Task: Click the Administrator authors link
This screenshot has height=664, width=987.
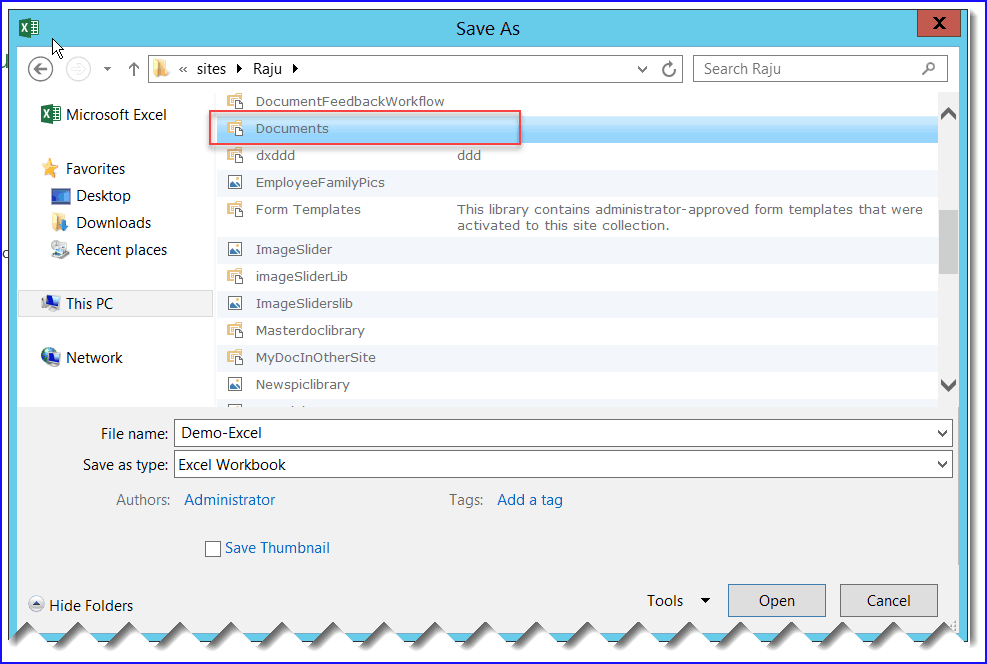Action: (x=229, y=499)
